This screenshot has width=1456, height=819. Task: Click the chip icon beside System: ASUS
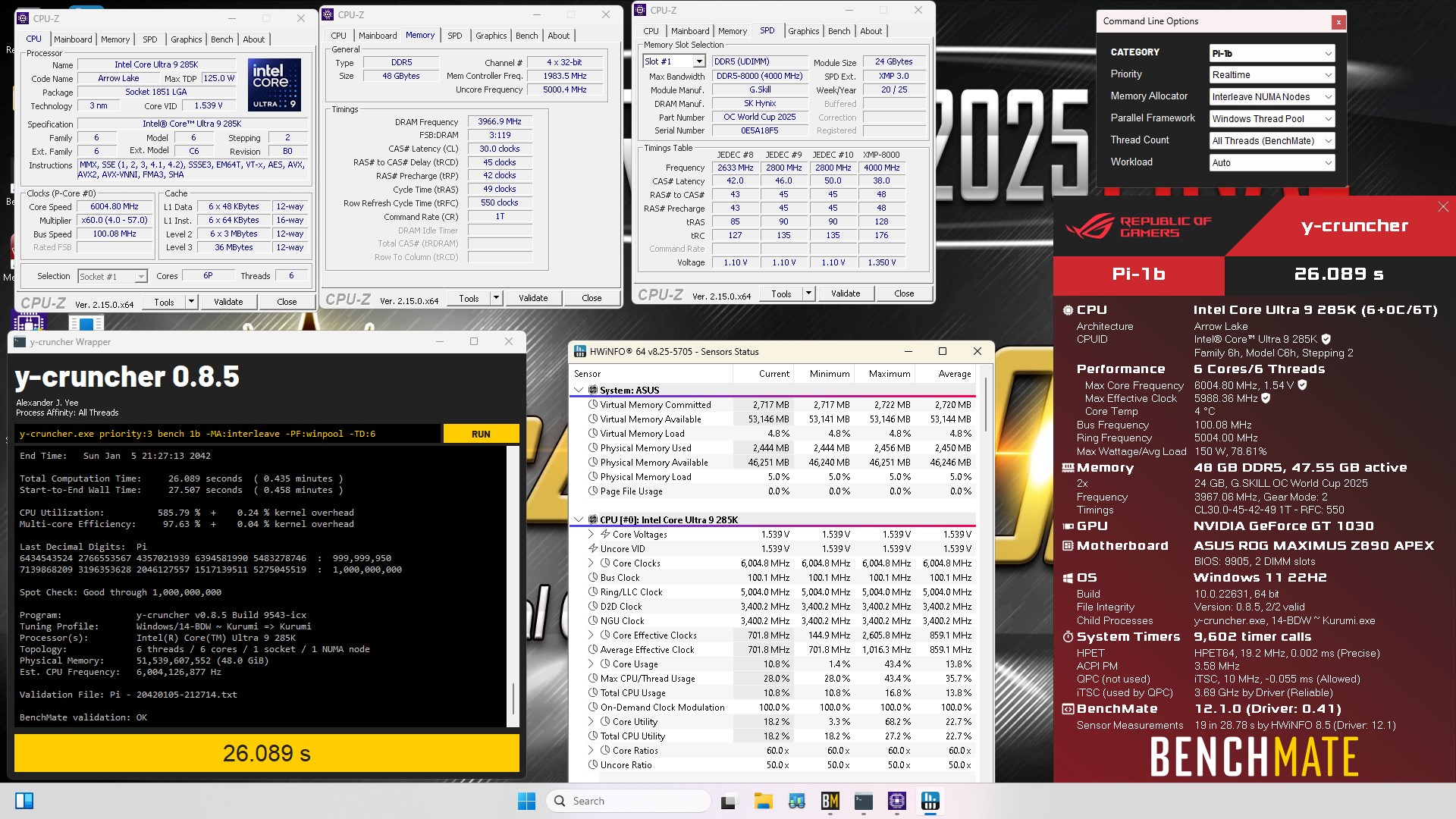click(x=593, y=390)
